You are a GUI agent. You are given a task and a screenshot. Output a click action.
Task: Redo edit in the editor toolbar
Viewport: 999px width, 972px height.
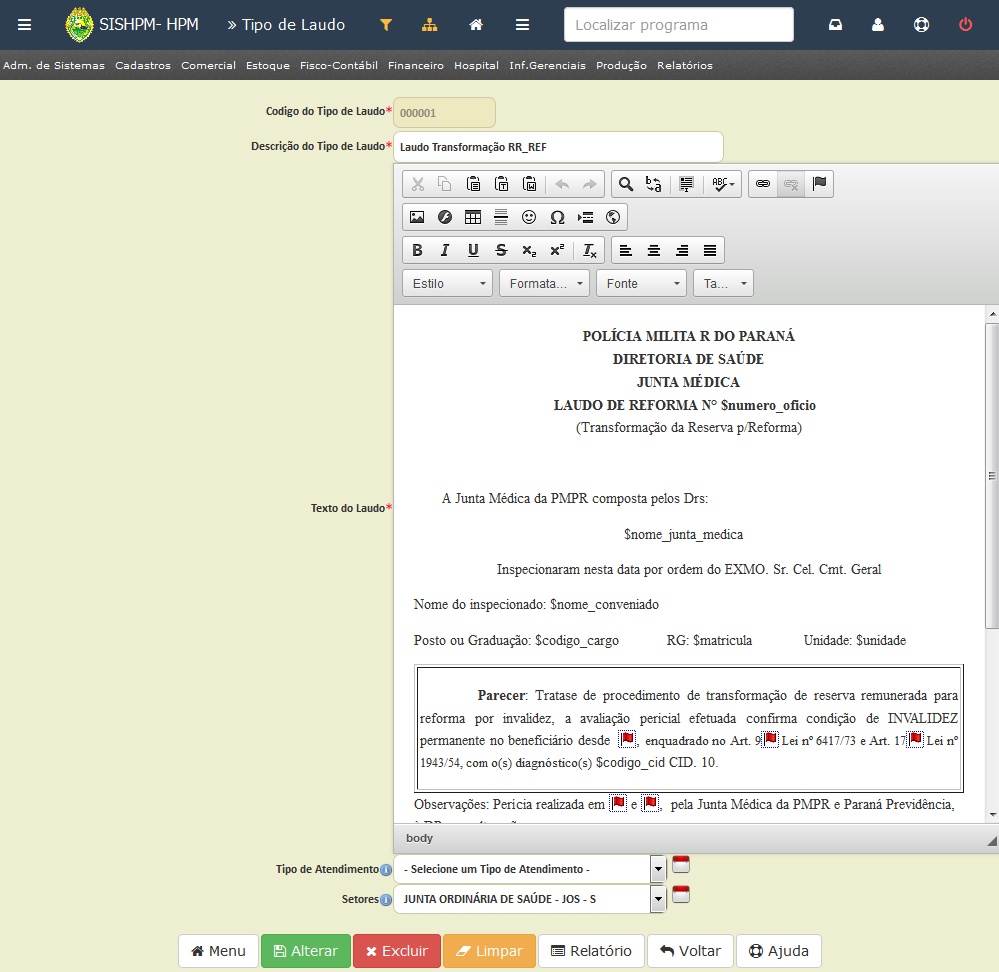[590, 184]
